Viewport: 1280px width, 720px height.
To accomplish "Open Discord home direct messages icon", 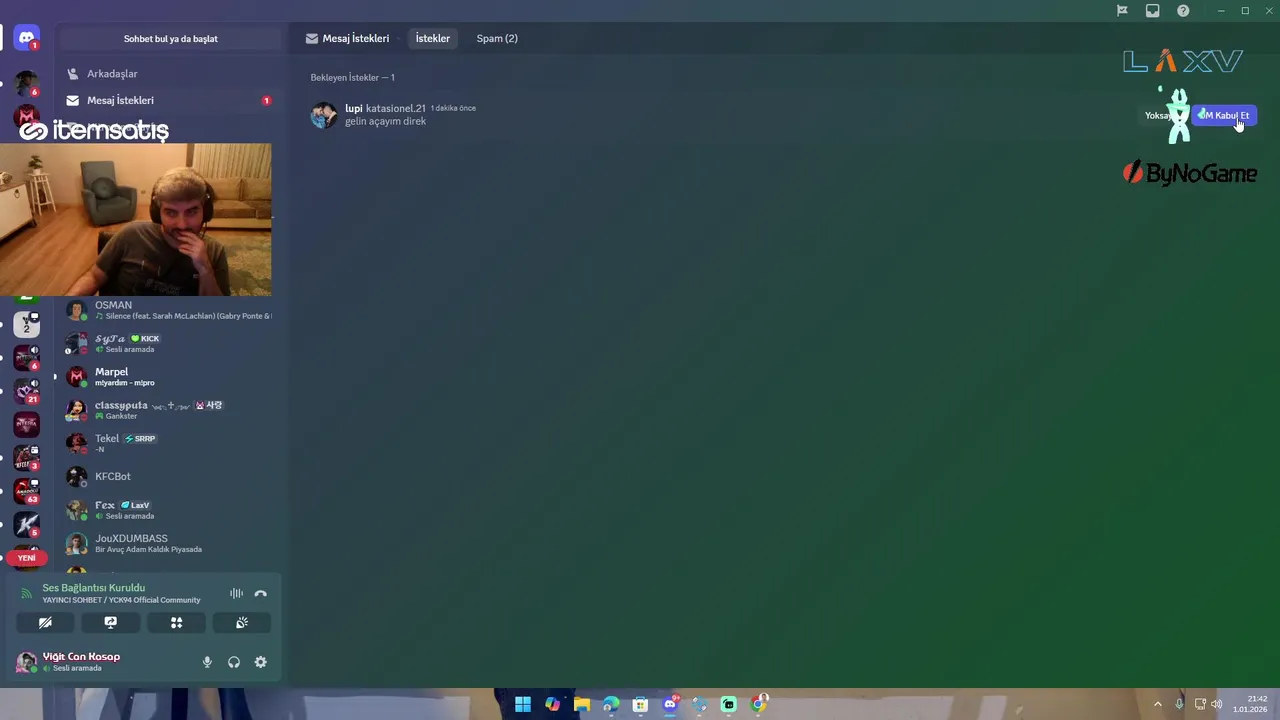I will [x=27, y=38].
